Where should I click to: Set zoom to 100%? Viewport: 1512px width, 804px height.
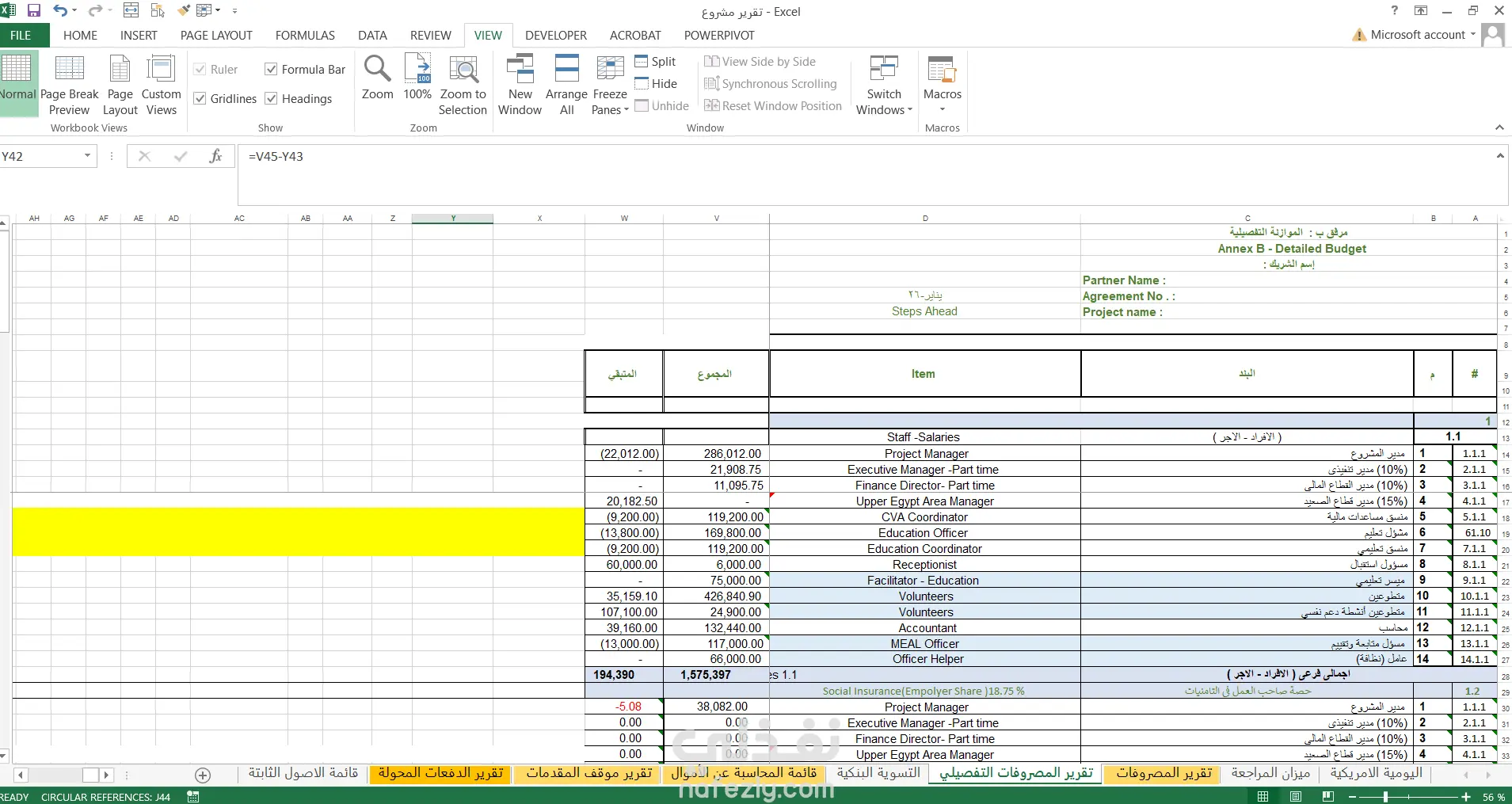pos(417,78)
